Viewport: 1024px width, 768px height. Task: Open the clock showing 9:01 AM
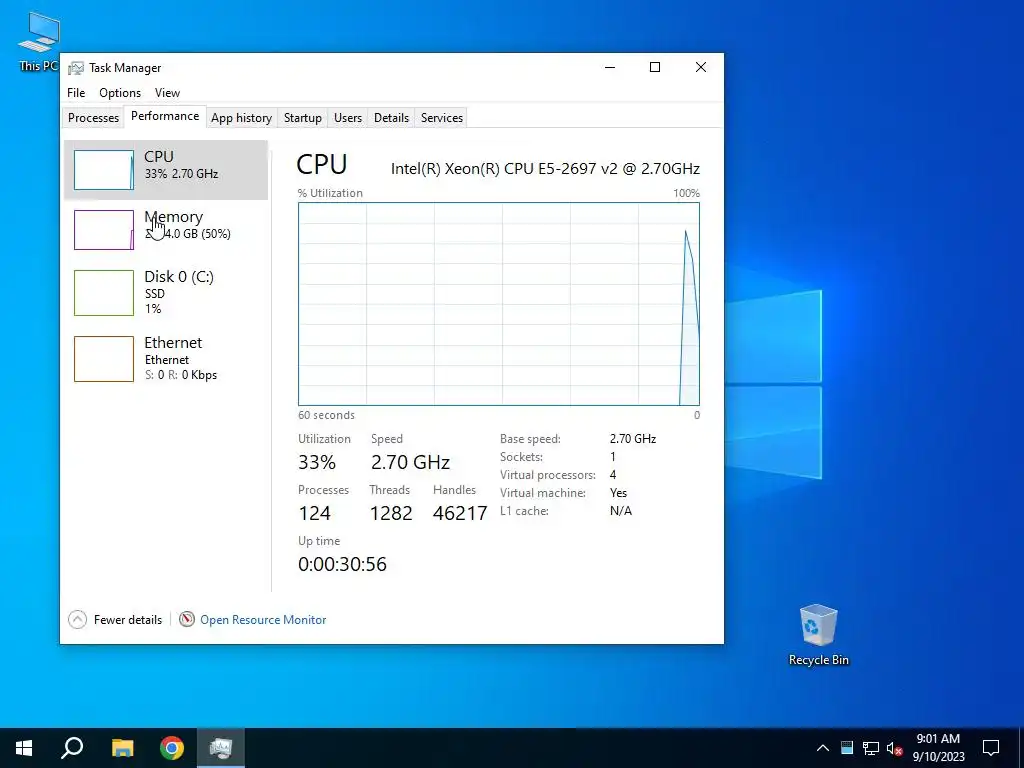point(938,748)
